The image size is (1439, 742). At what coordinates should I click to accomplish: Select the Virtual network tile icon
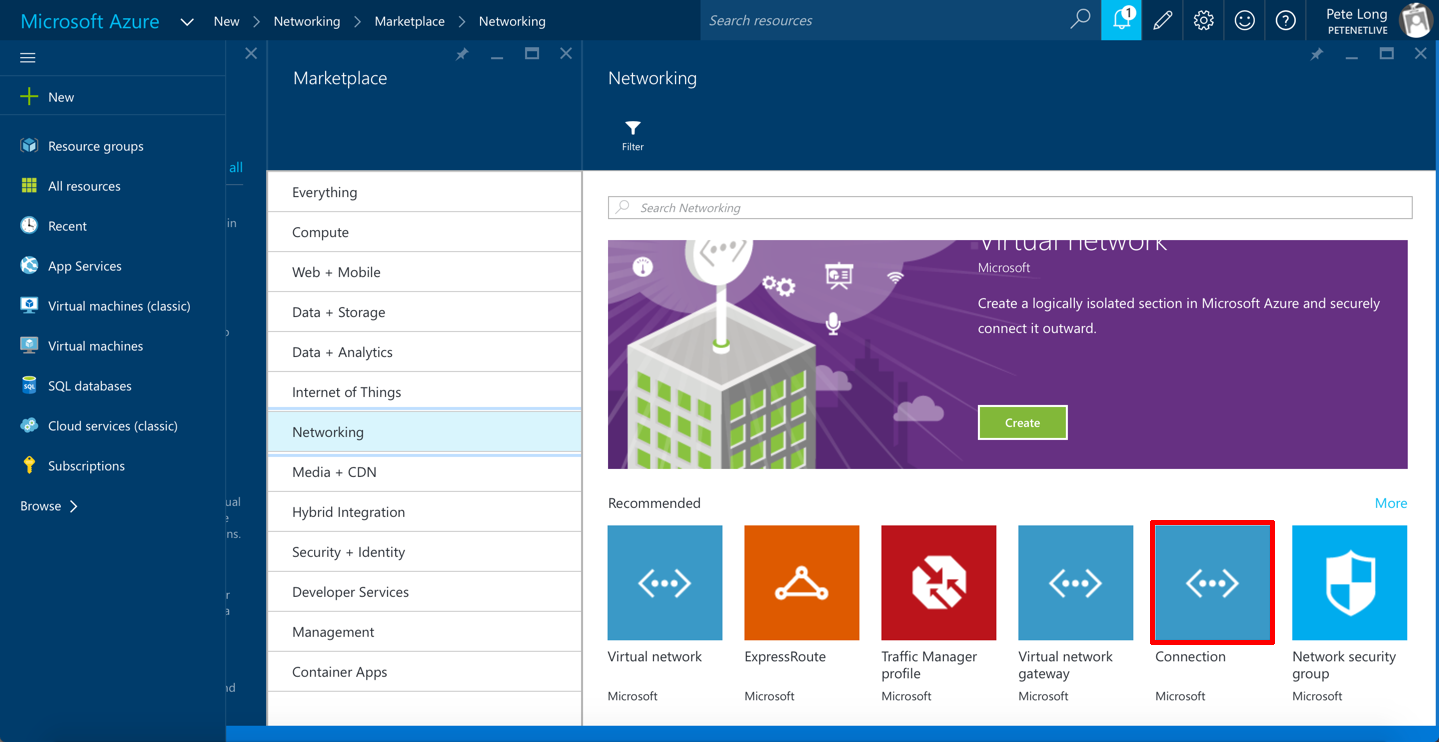pos(665,583)
